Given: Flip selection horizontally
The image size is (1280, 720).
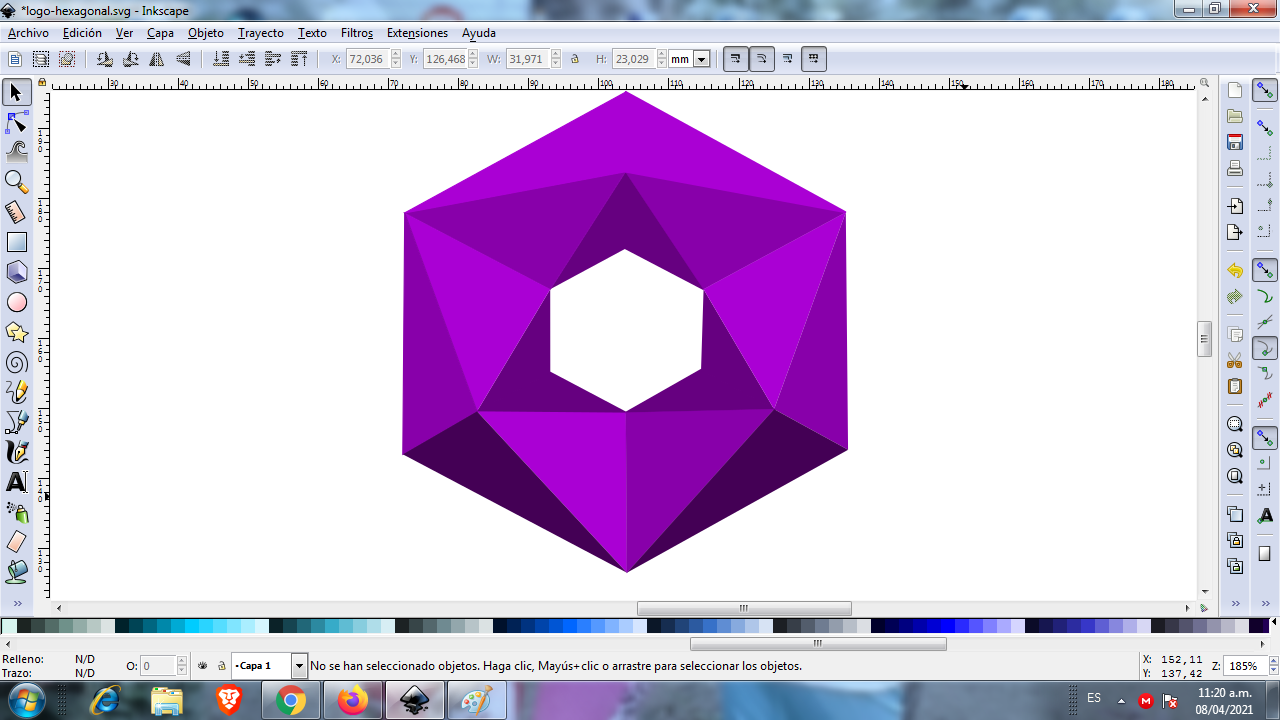Looking at the screenshot, I should [157, 59].
